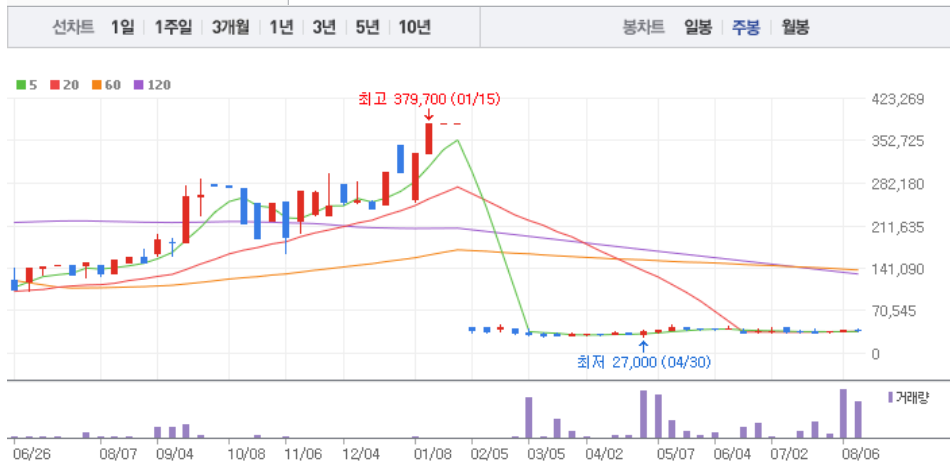
Task: Show the 3년 line chart
Action: pos(324,27)
